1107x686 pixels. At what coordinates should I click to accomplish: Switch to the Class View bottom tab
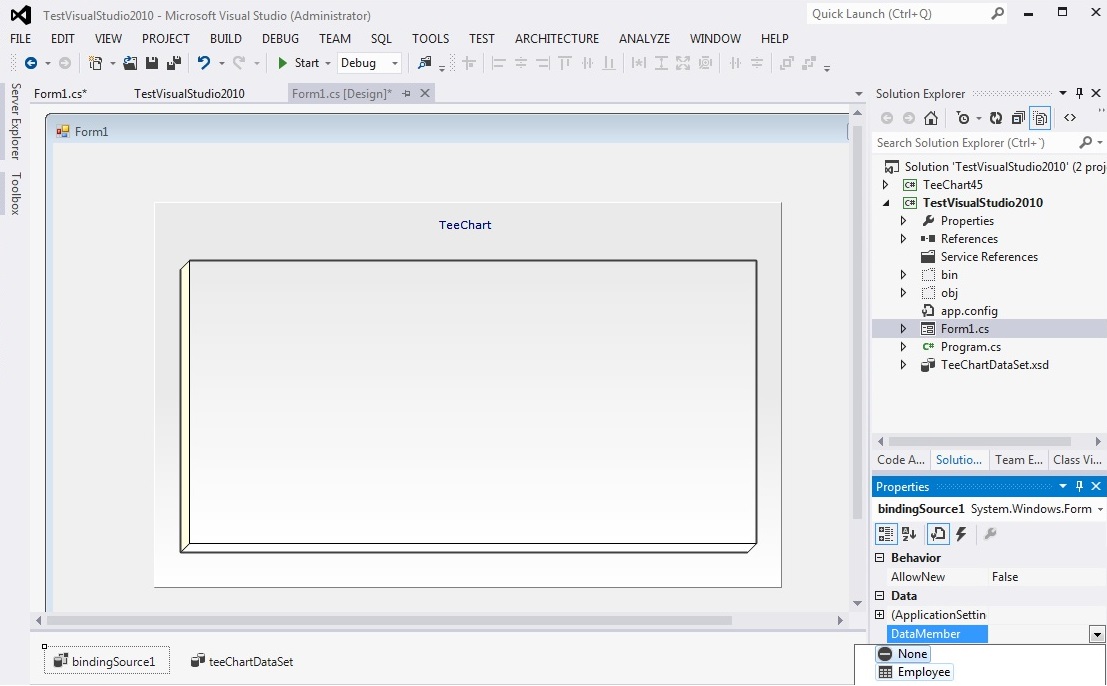(x=1077, y=460)
